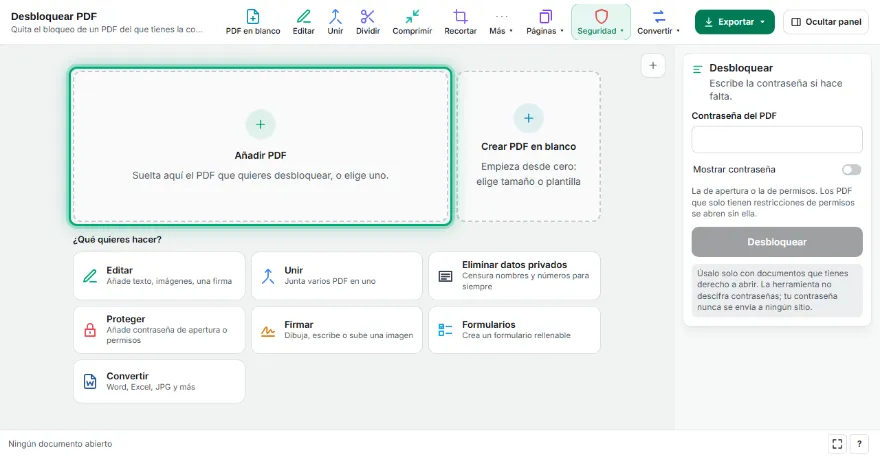This screenshot has width=880, height=457.
Task: Click the Contraseña del PDF input field
Action: tap(777, 139)
